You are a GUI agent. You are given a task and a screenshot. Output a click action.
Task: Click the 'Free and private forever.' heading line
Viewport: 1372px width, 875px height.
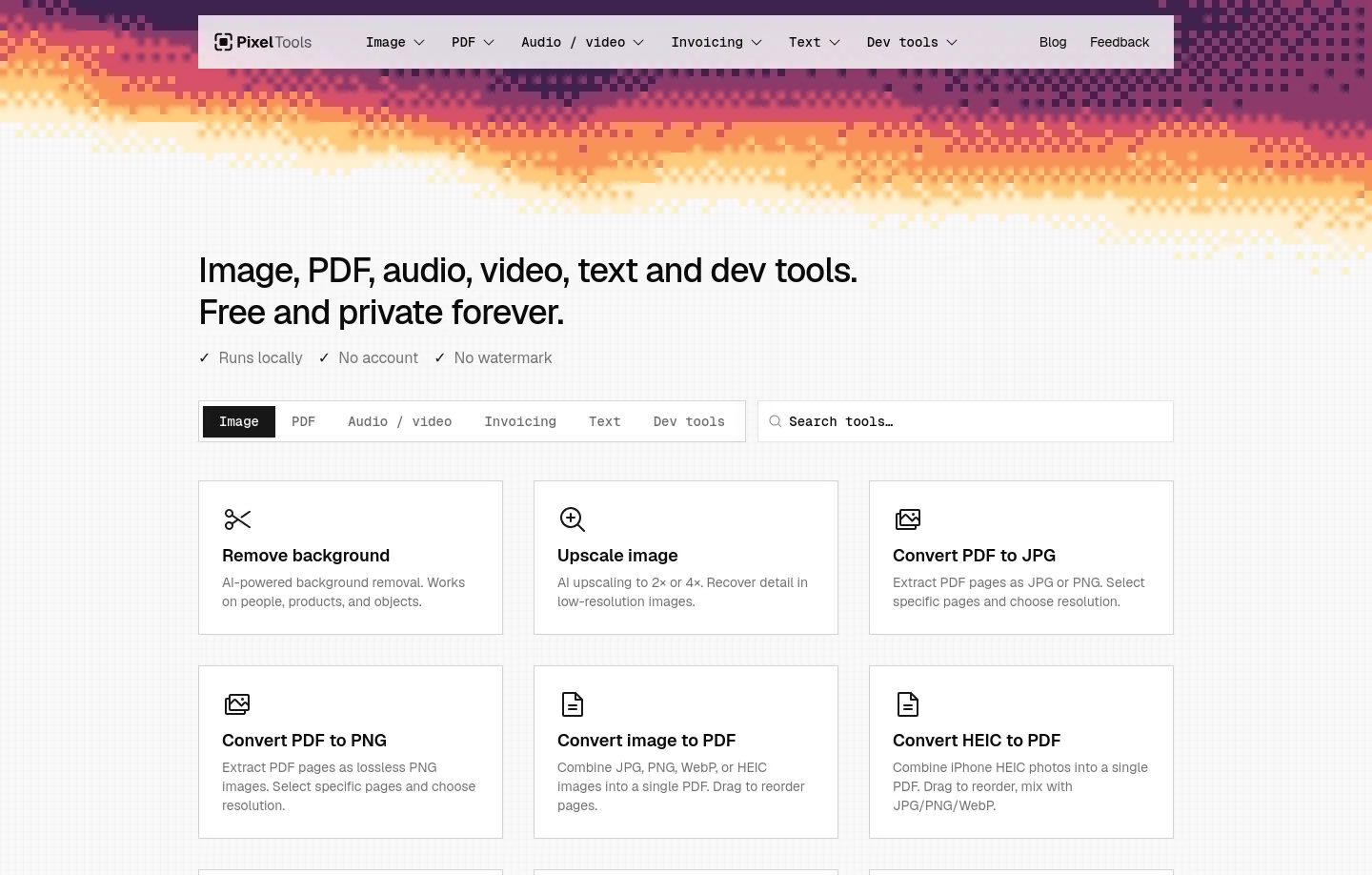(381, 313)
